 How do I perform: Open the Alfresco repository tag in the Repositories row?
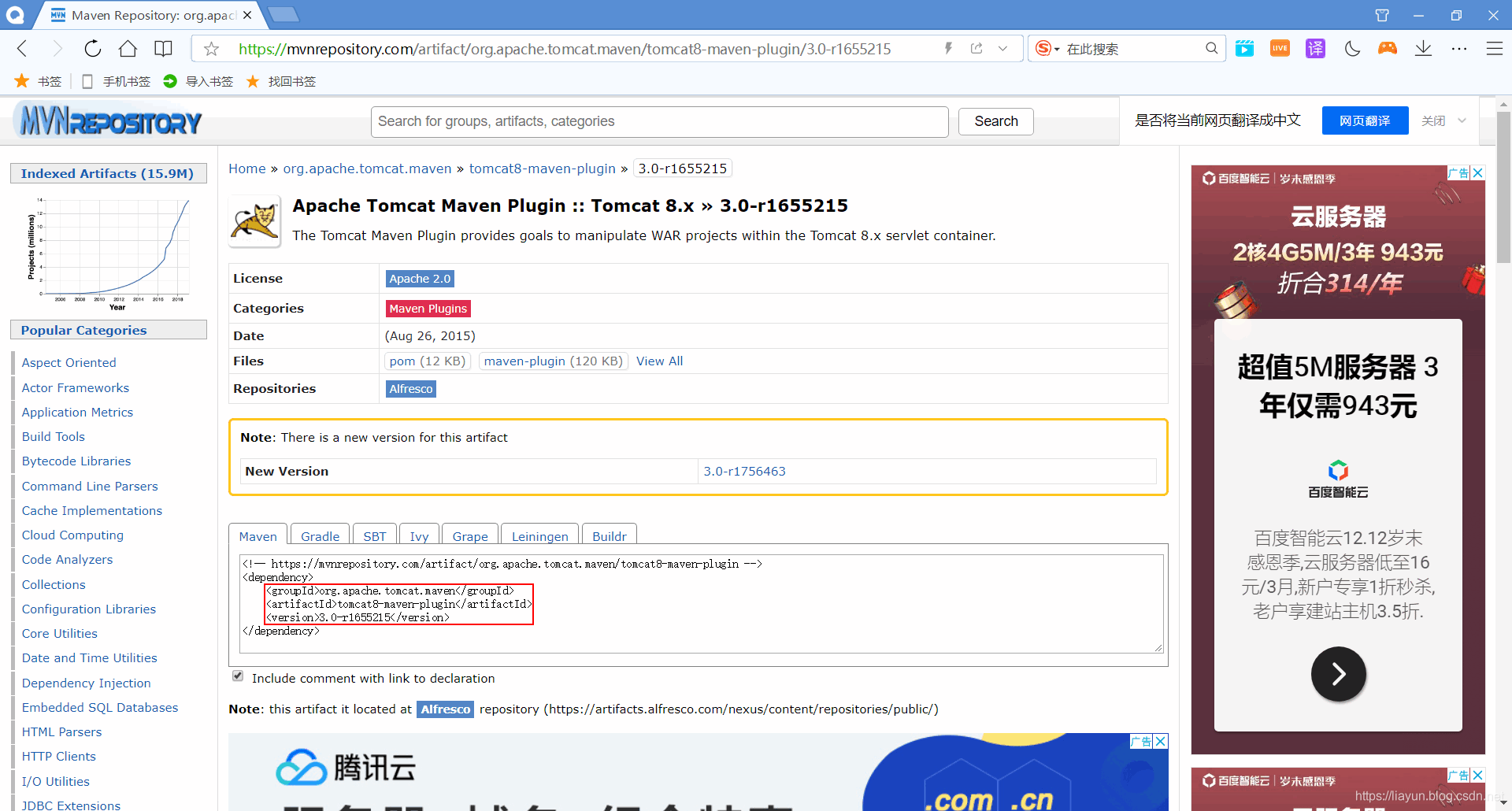[x=411, y=389]
